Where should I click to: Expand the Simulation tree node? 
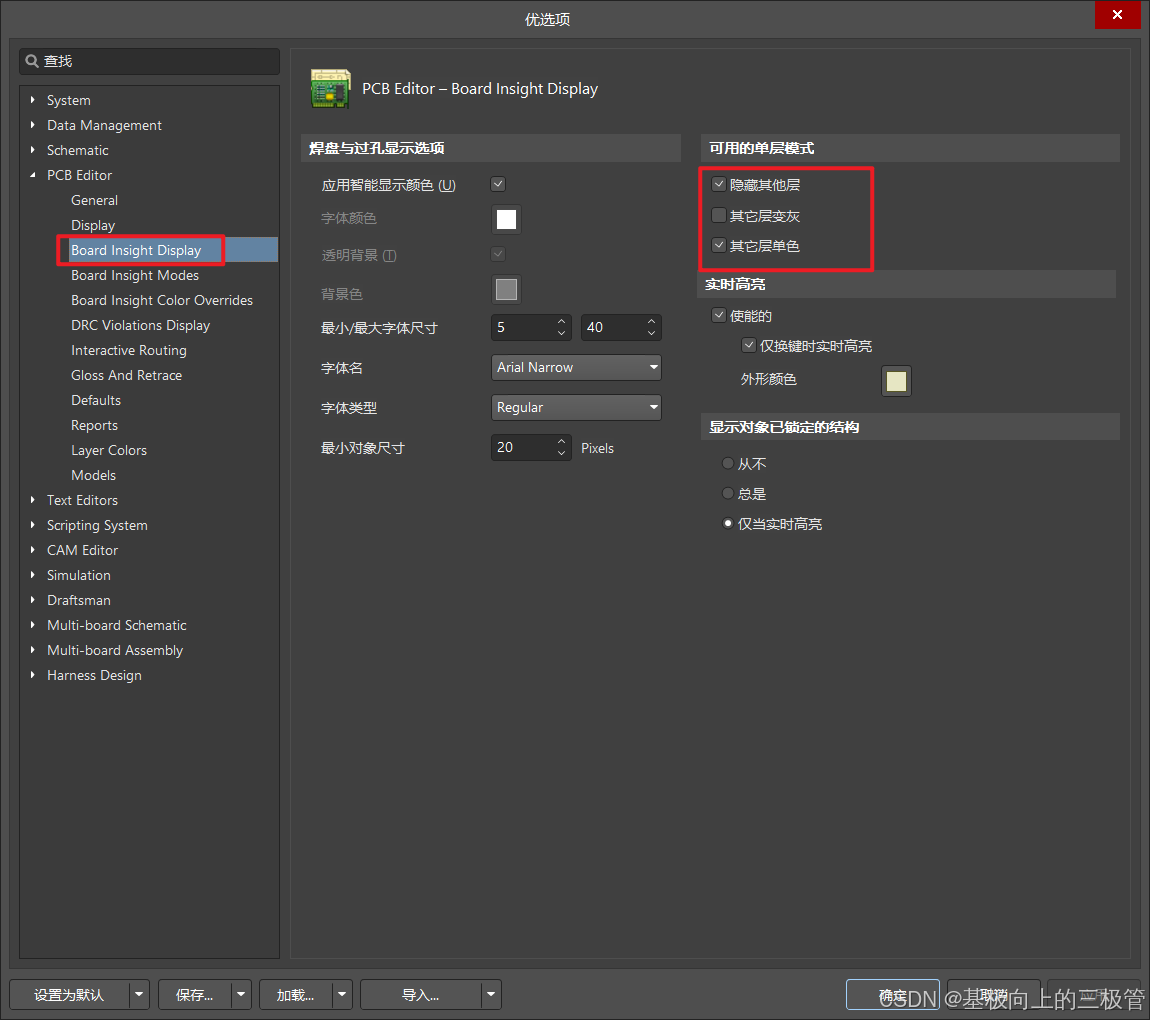[x=32, y=574]
